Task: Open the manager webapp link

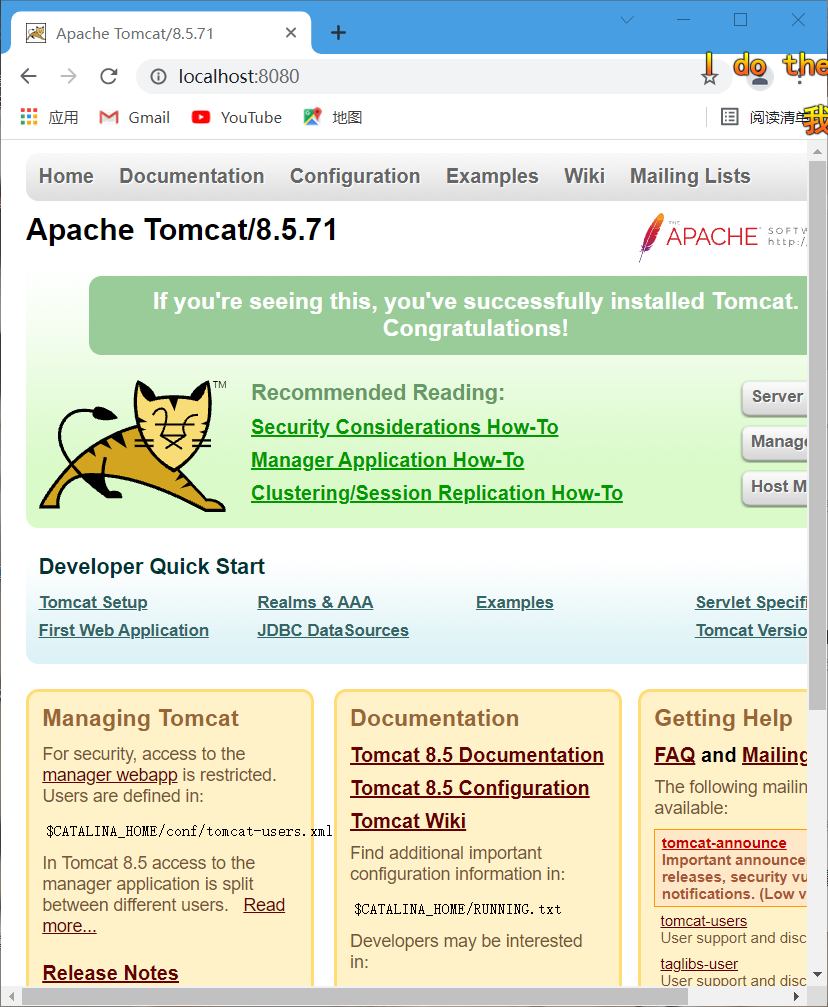Action: point(110,775)
